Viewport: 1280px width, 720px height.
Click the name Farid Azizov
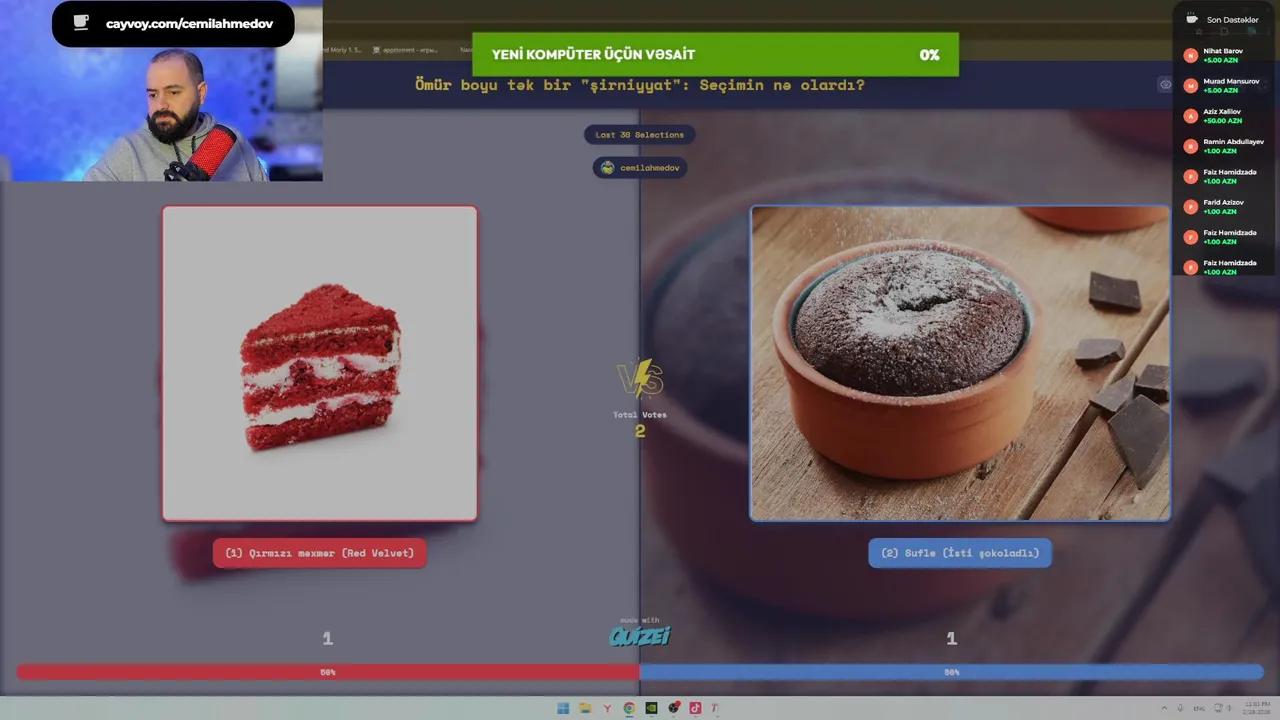(1223, 203)
